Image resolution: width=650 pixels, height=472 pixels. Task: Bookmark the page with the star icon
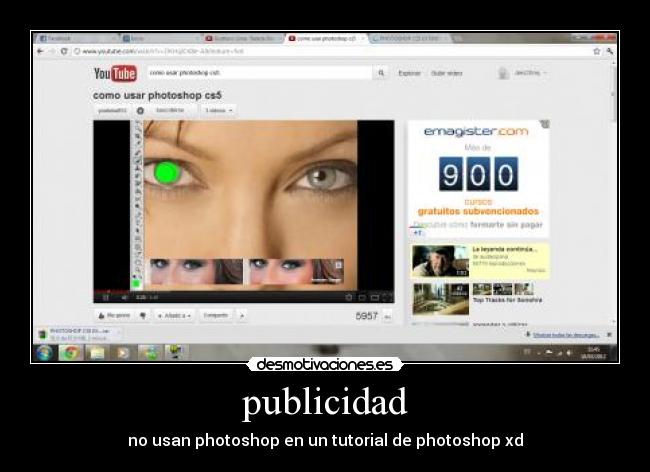point(597,51)
